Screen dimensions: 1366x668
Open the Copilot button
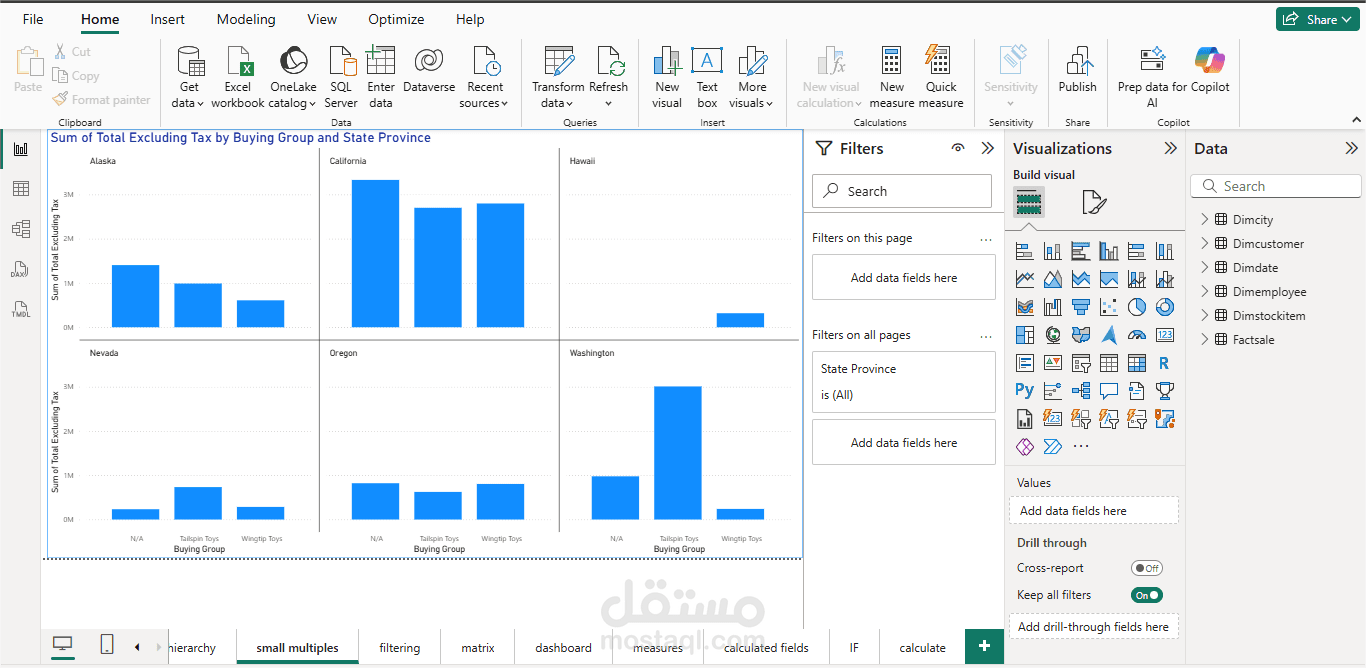[x=1210, y=69]
